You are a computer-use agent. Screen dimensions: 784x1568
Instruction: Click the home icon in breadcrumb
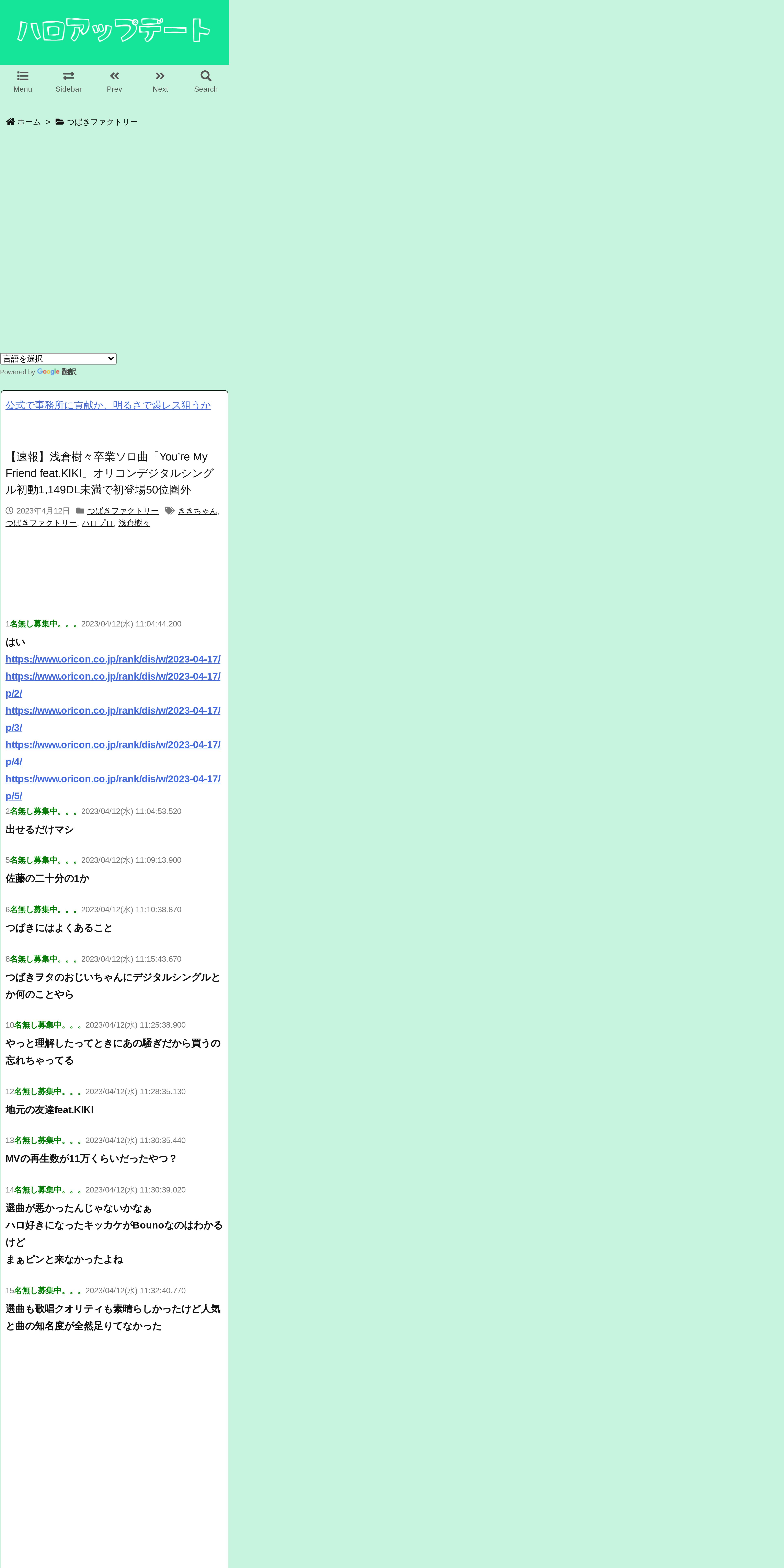pos(10,122)
